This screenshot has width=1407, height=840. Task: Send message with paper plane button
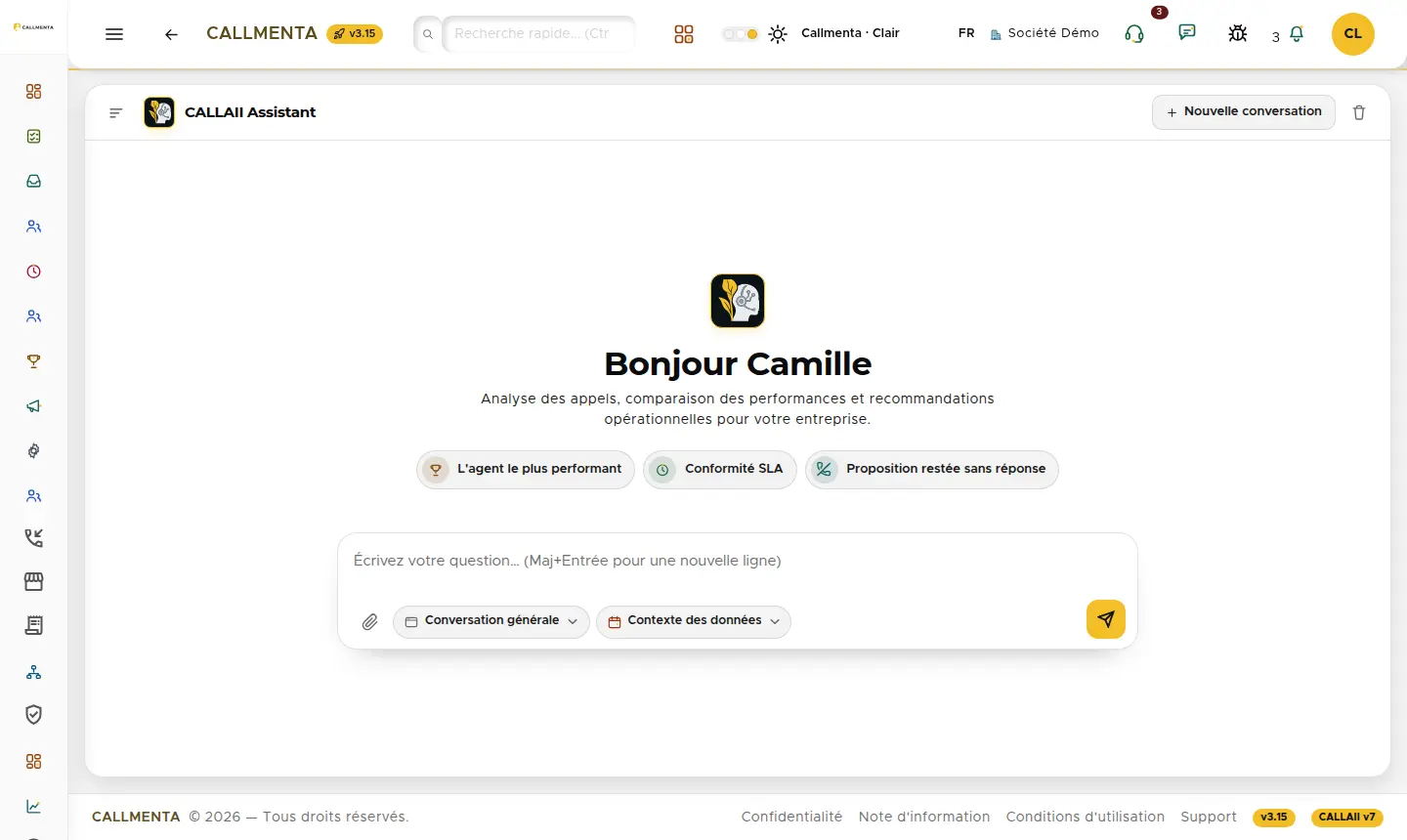[x=1106, y=619]
